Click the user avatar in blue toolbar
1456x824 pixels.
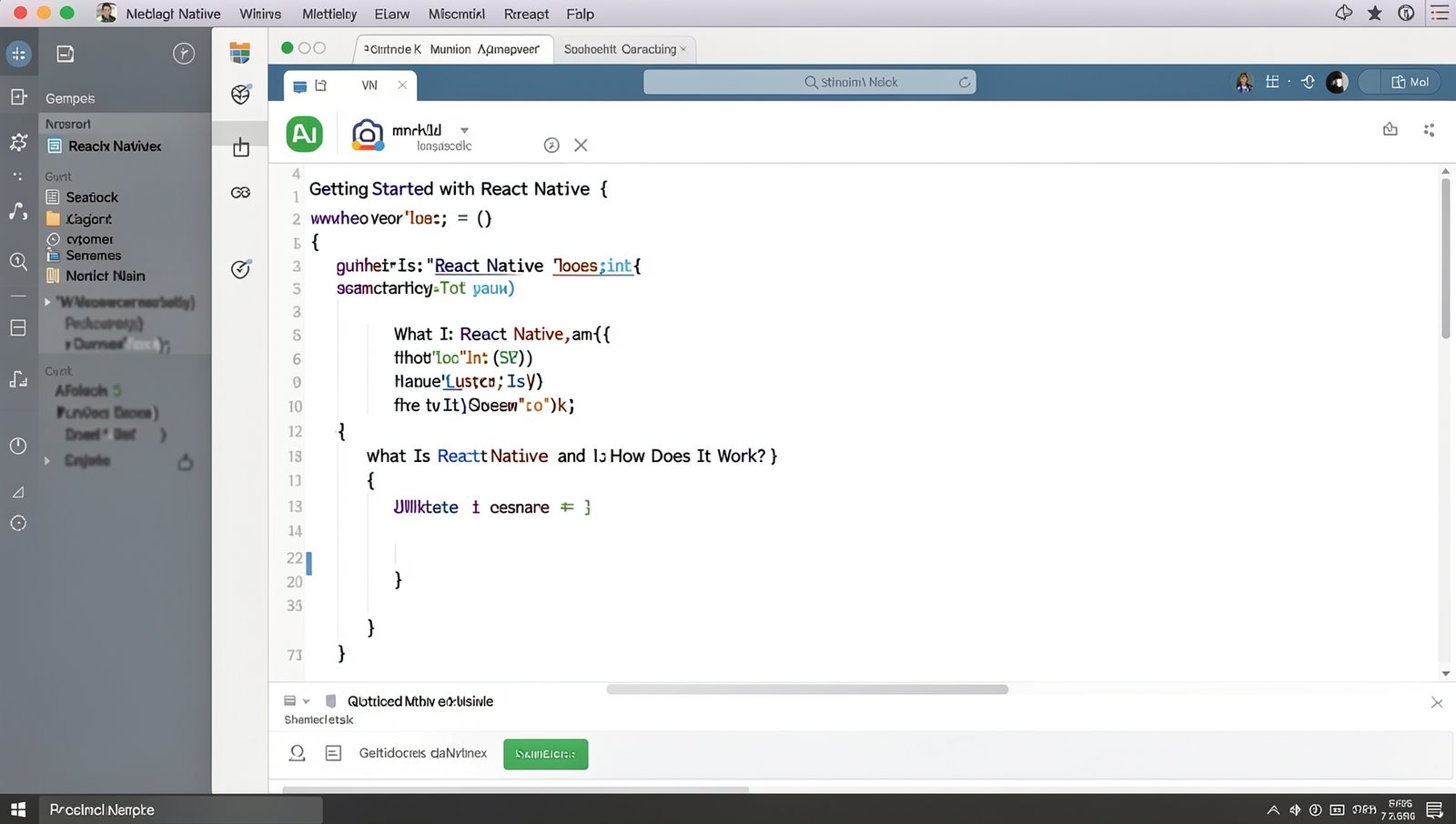1244,82
